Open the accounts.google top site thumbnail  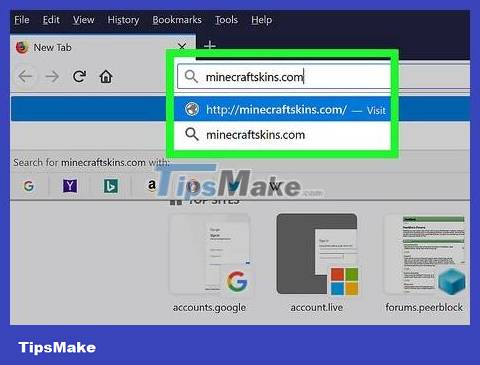coord(209,254)
